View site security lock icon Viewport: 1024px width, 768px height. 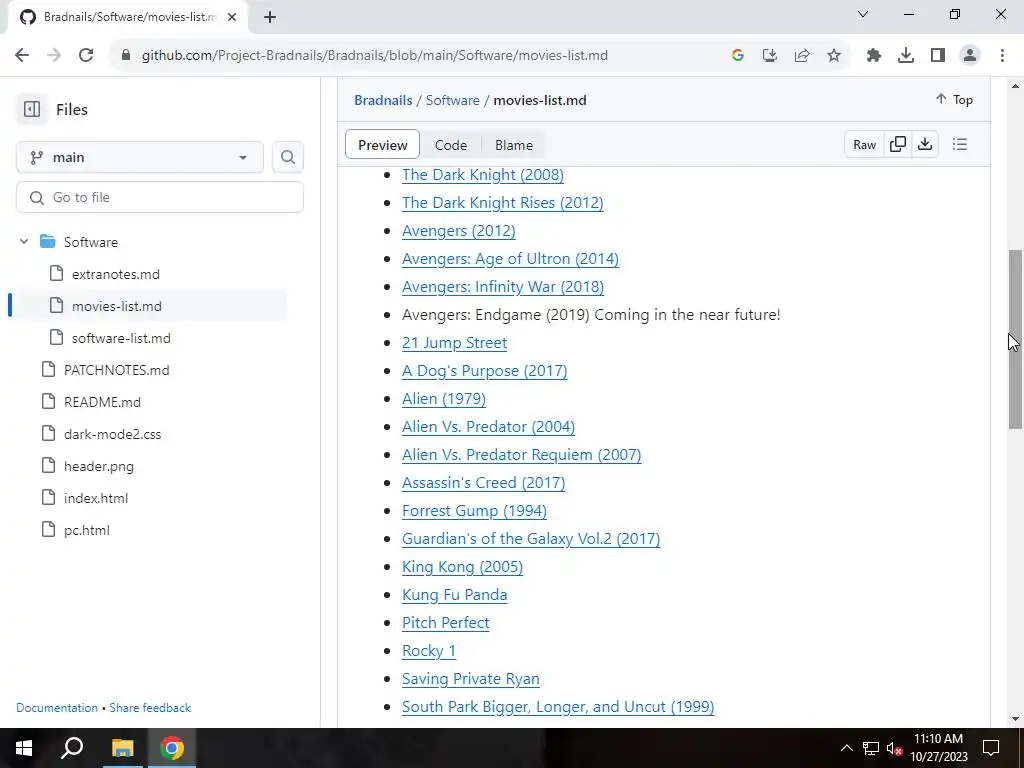click(x=126, y=56)
